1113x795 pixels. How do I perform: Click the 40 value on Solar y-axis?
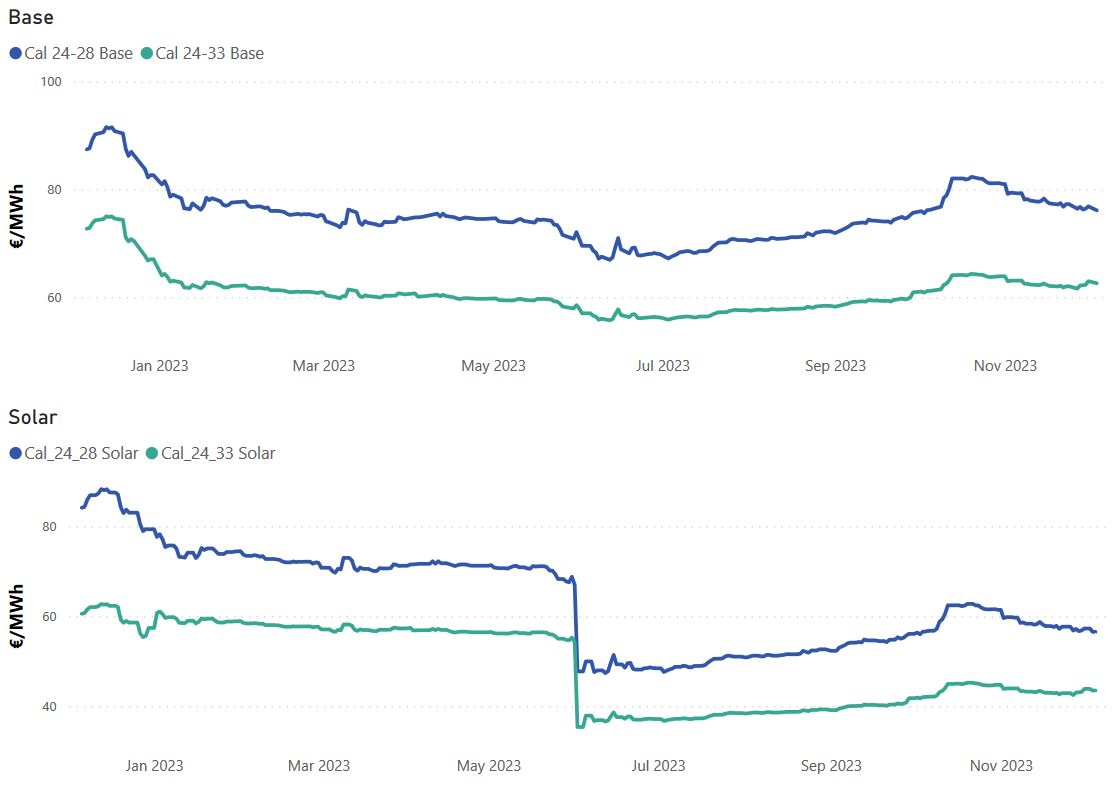49,707
